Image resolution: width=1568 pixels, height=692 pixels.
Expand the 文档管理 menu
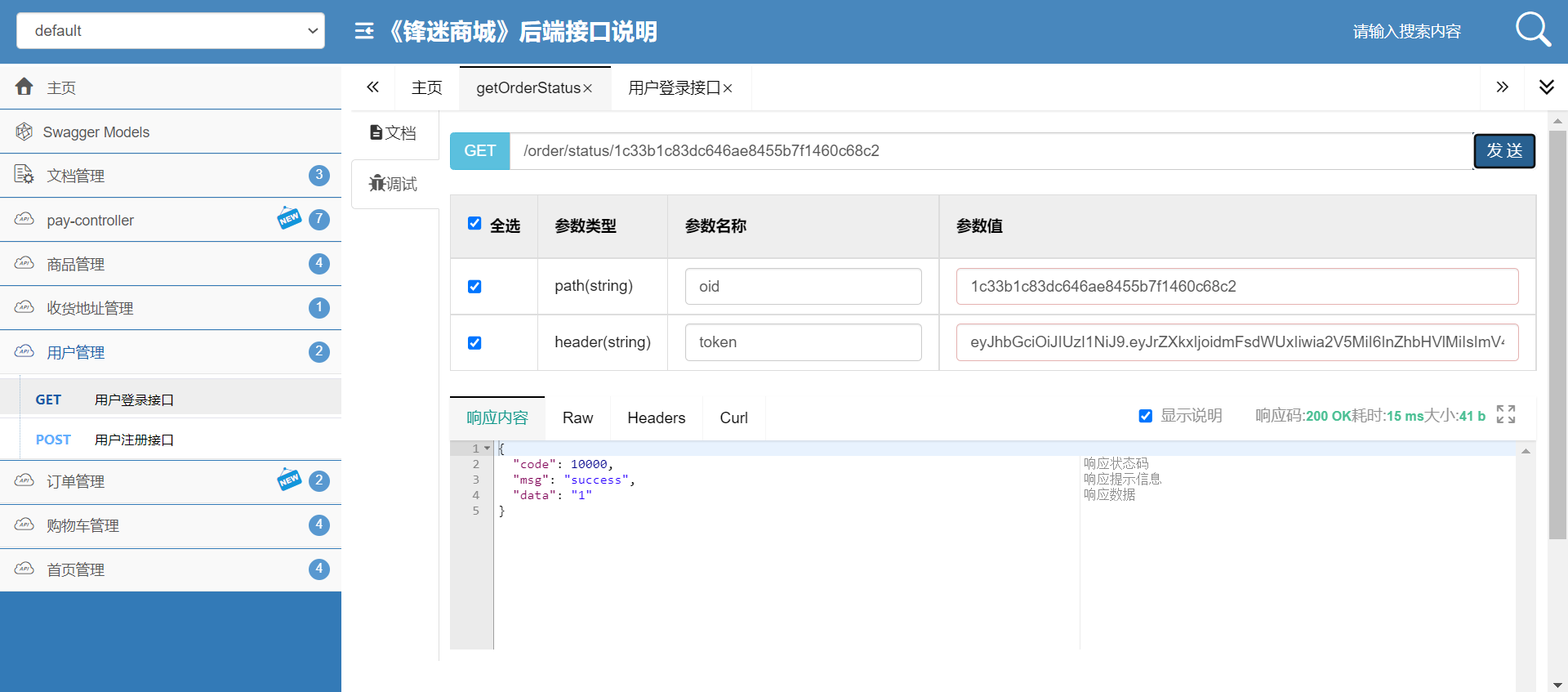(x=171, y=176)
